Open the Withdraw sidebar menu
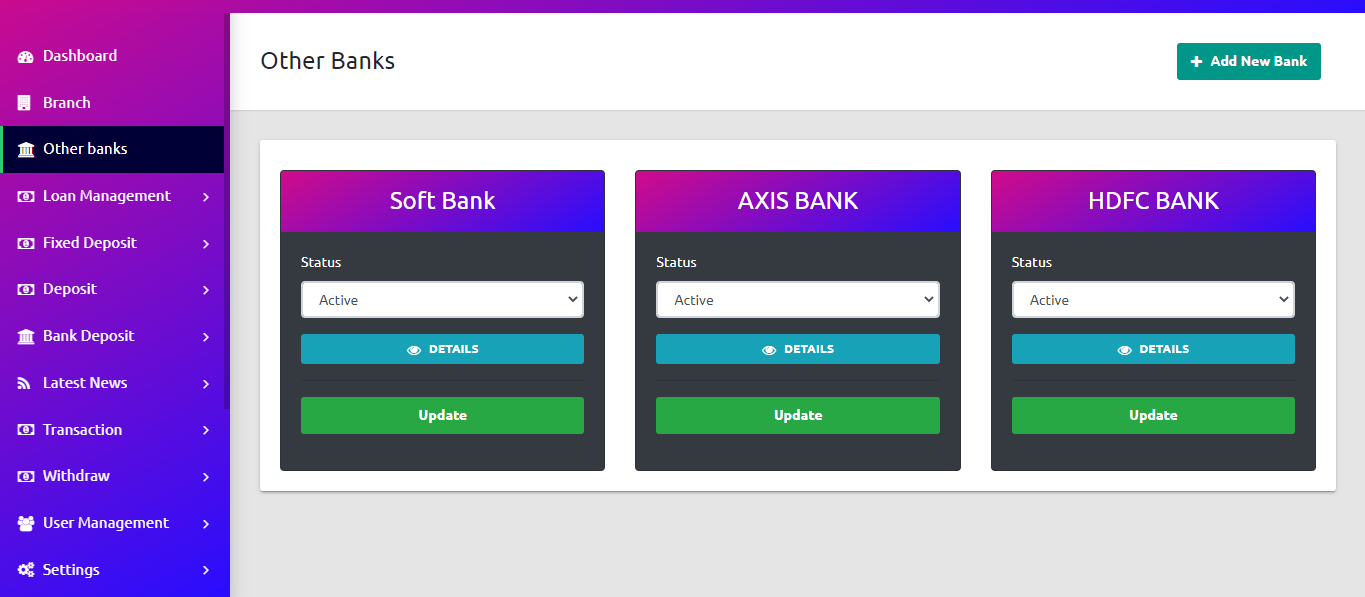This screenshot has height=597, width=1365. tap(76, 476)
